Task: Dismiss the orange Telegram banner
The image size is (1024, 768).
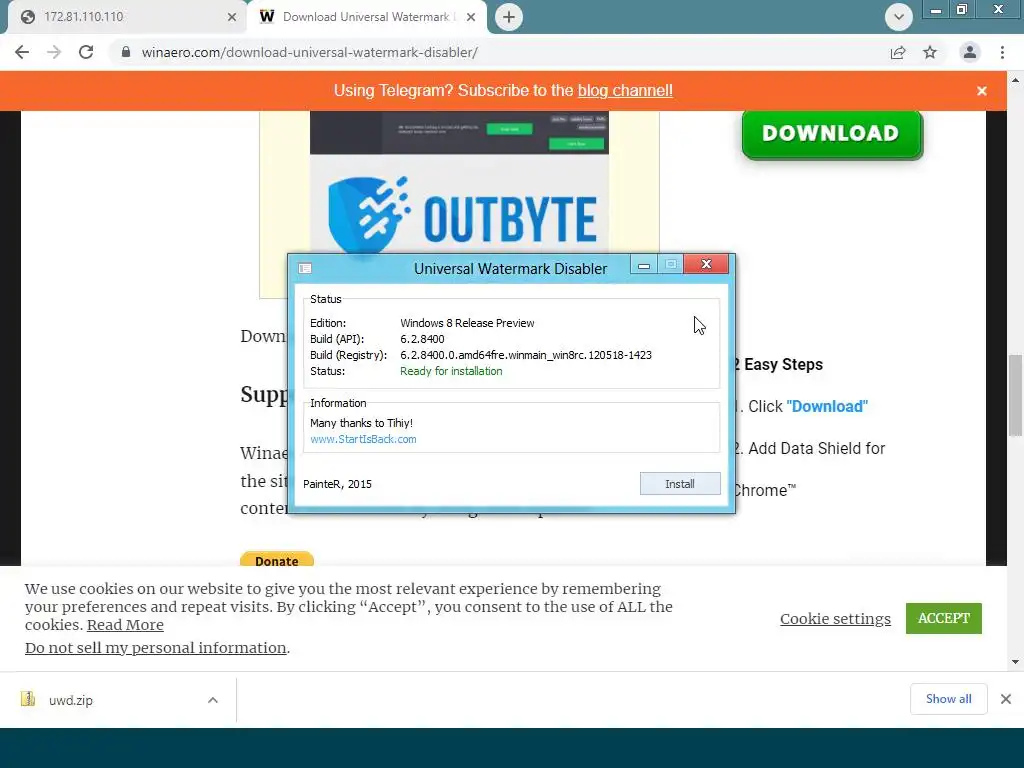Action: [982, 91]
